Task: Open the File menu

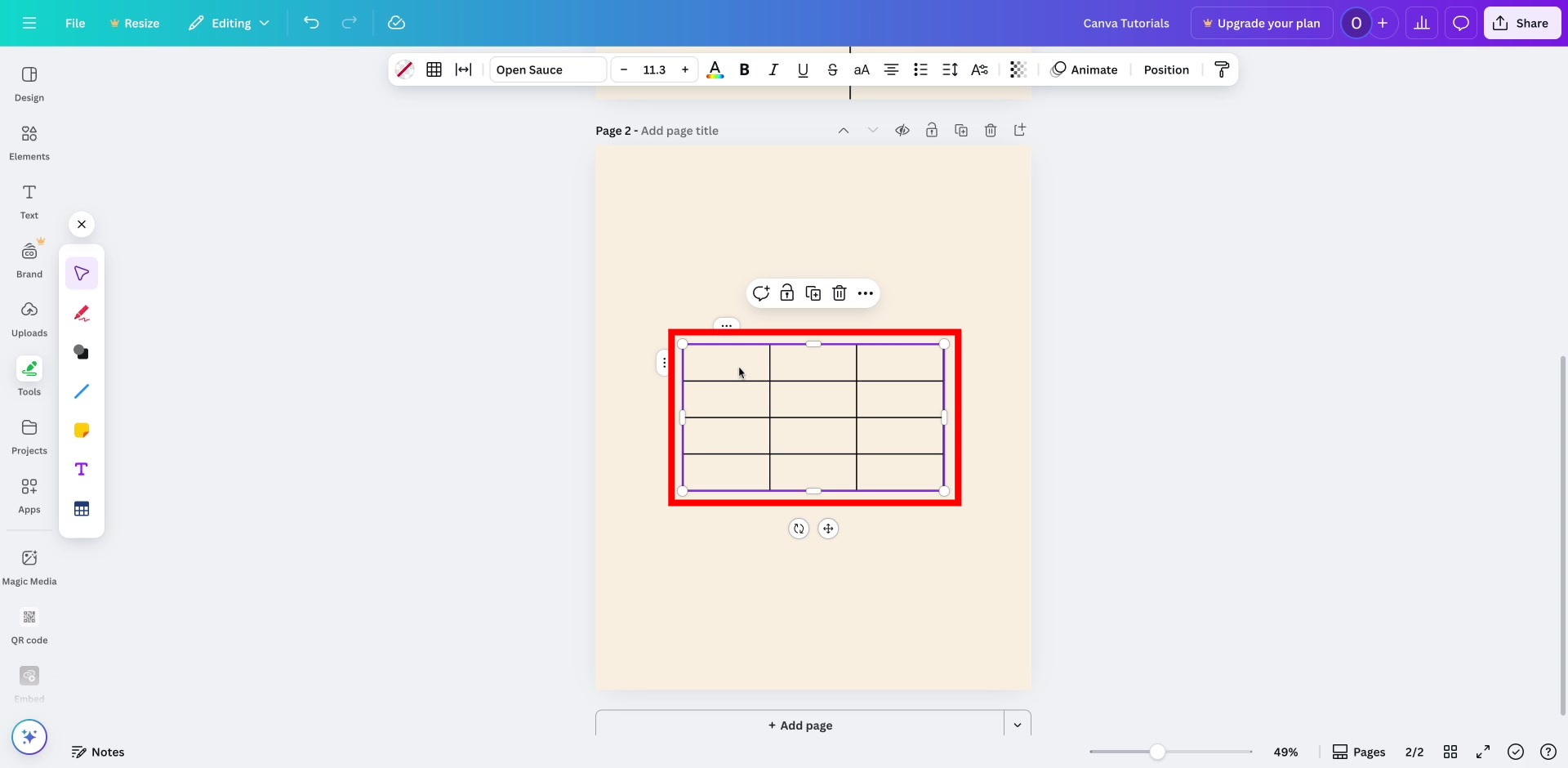Action: pyautogui.click(x=75, y=23)
